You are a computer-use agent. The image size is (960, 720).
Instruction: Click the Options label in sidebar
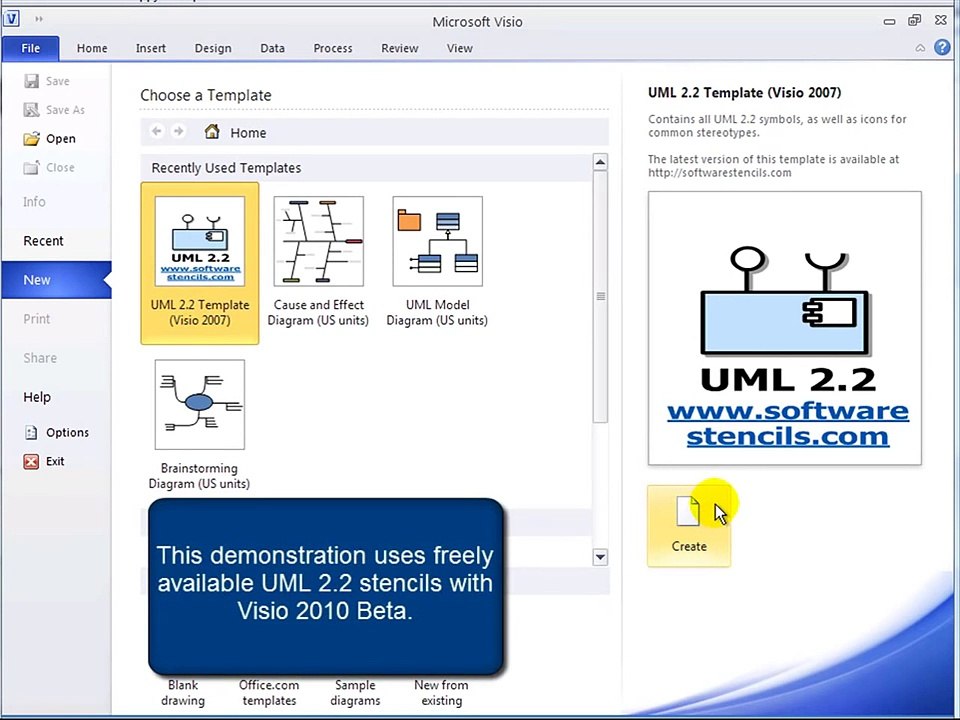coord(67,432)
